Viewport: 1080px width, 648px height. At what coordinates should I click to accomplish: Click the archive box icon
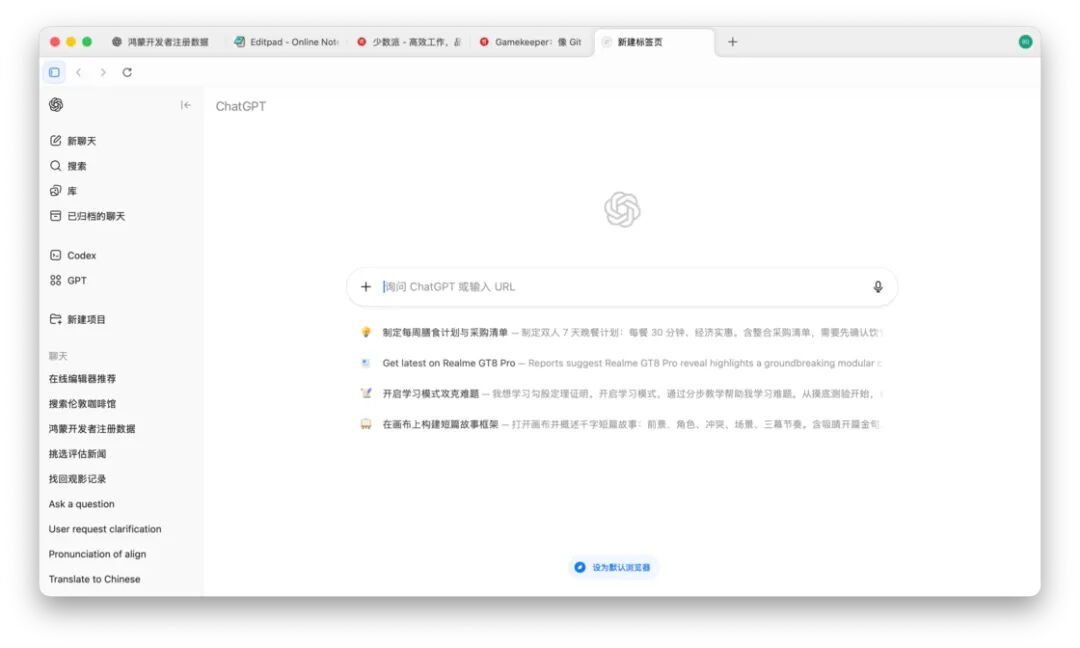pos(56,216)
